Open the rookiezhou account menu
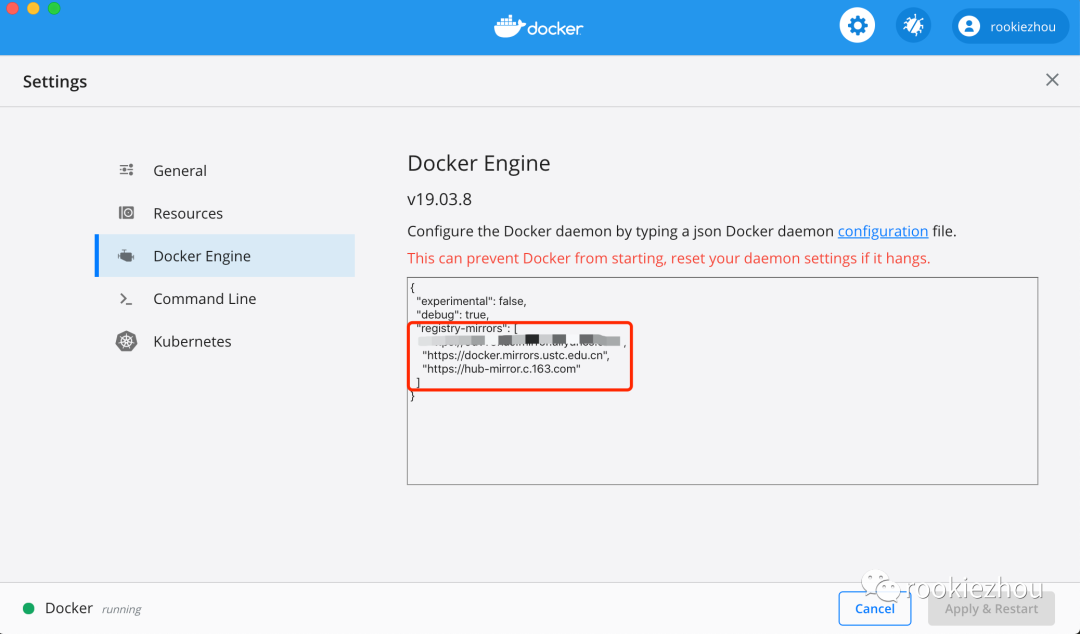Viewport: 1080px width, 634px height. coord(1022,27)
